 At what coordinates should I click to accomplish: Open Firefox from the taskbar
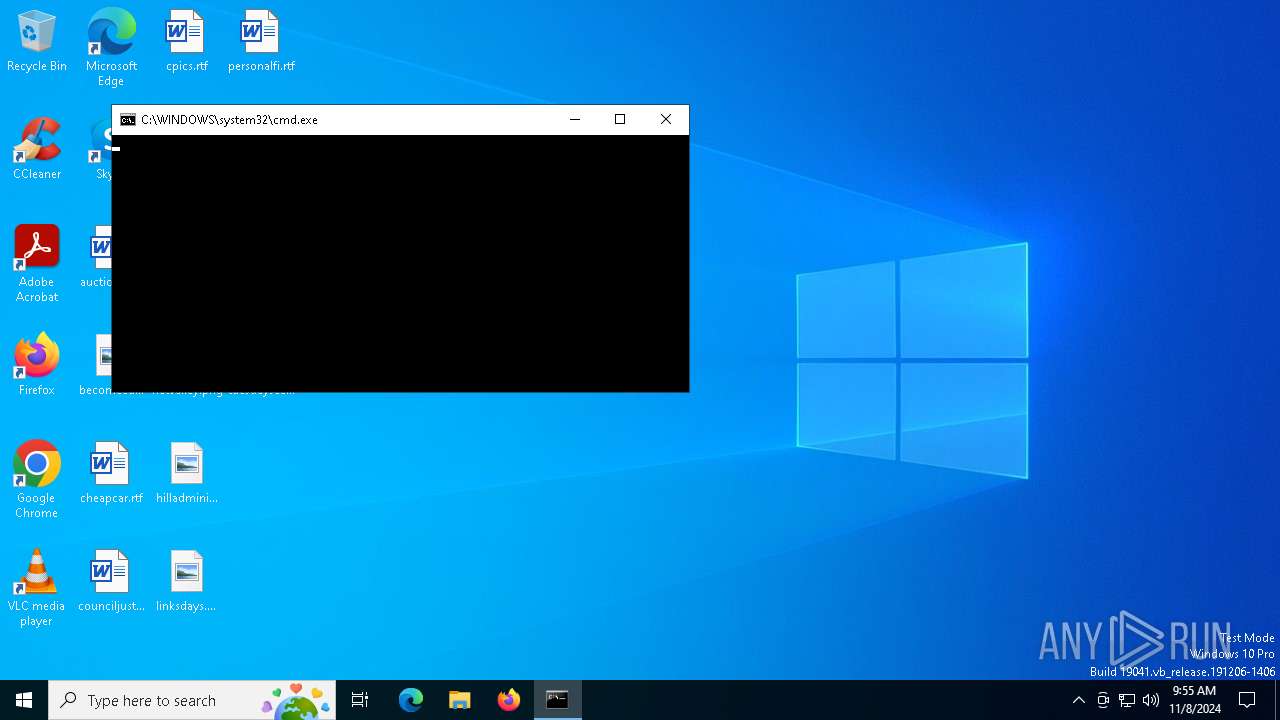pyautogui.click(x=508, y=700)
